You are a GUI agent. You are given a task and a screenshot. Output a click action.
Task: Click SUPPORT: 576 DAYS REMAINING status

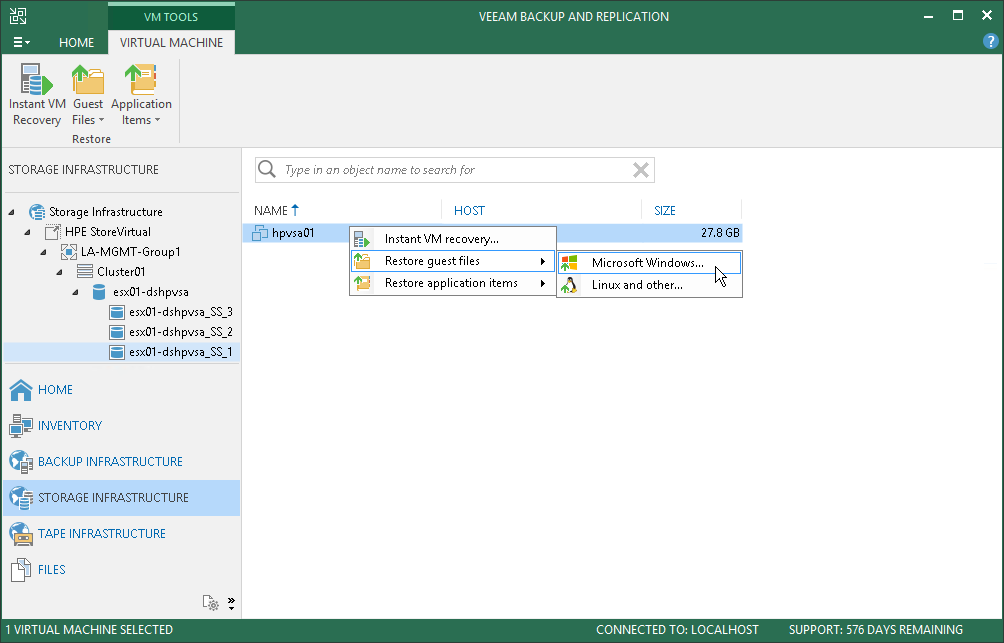pyautogui.click(x=875, y=630)
